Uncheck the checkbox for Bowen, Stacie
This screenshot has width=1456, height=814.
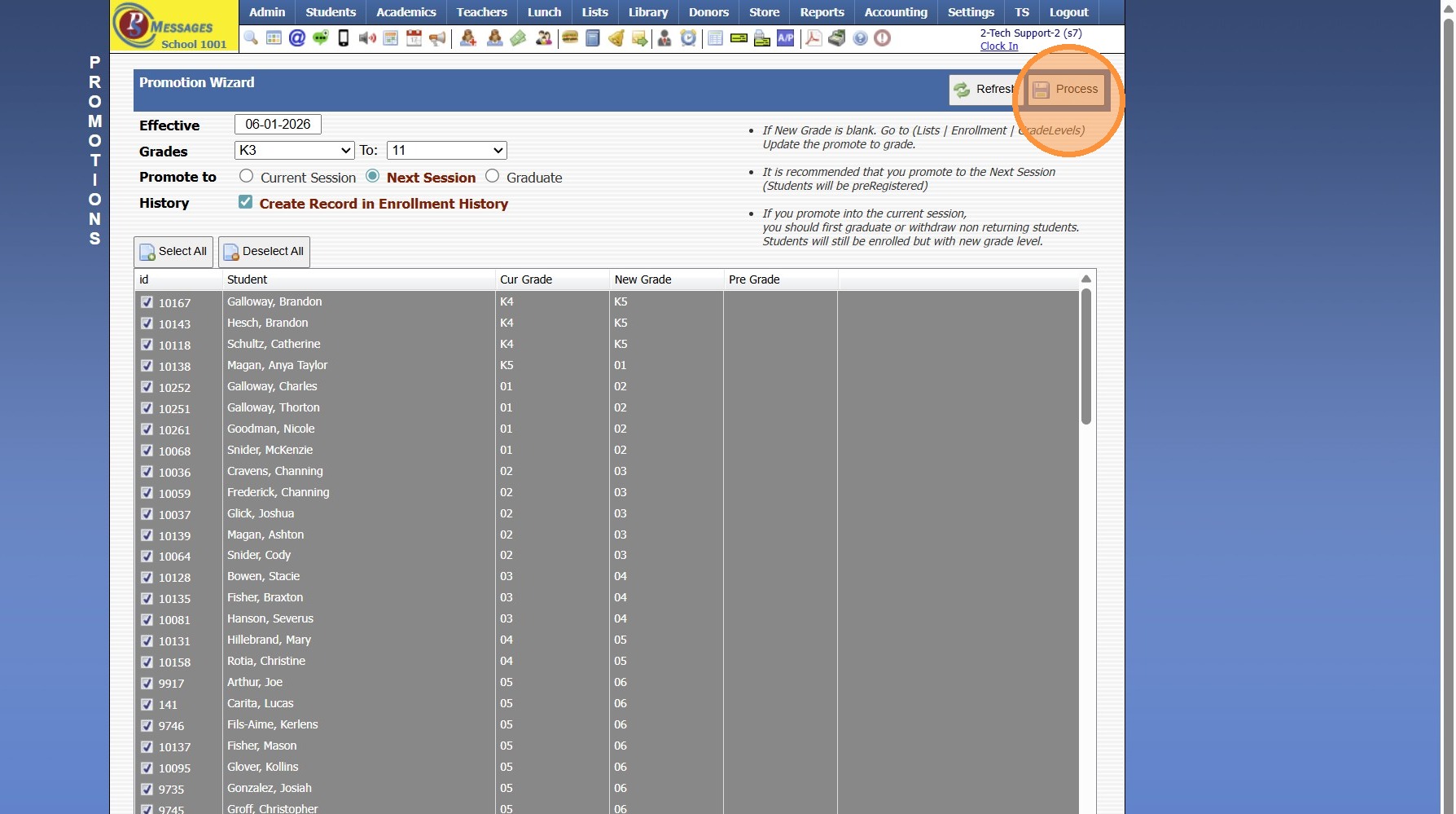coord(147,577)
